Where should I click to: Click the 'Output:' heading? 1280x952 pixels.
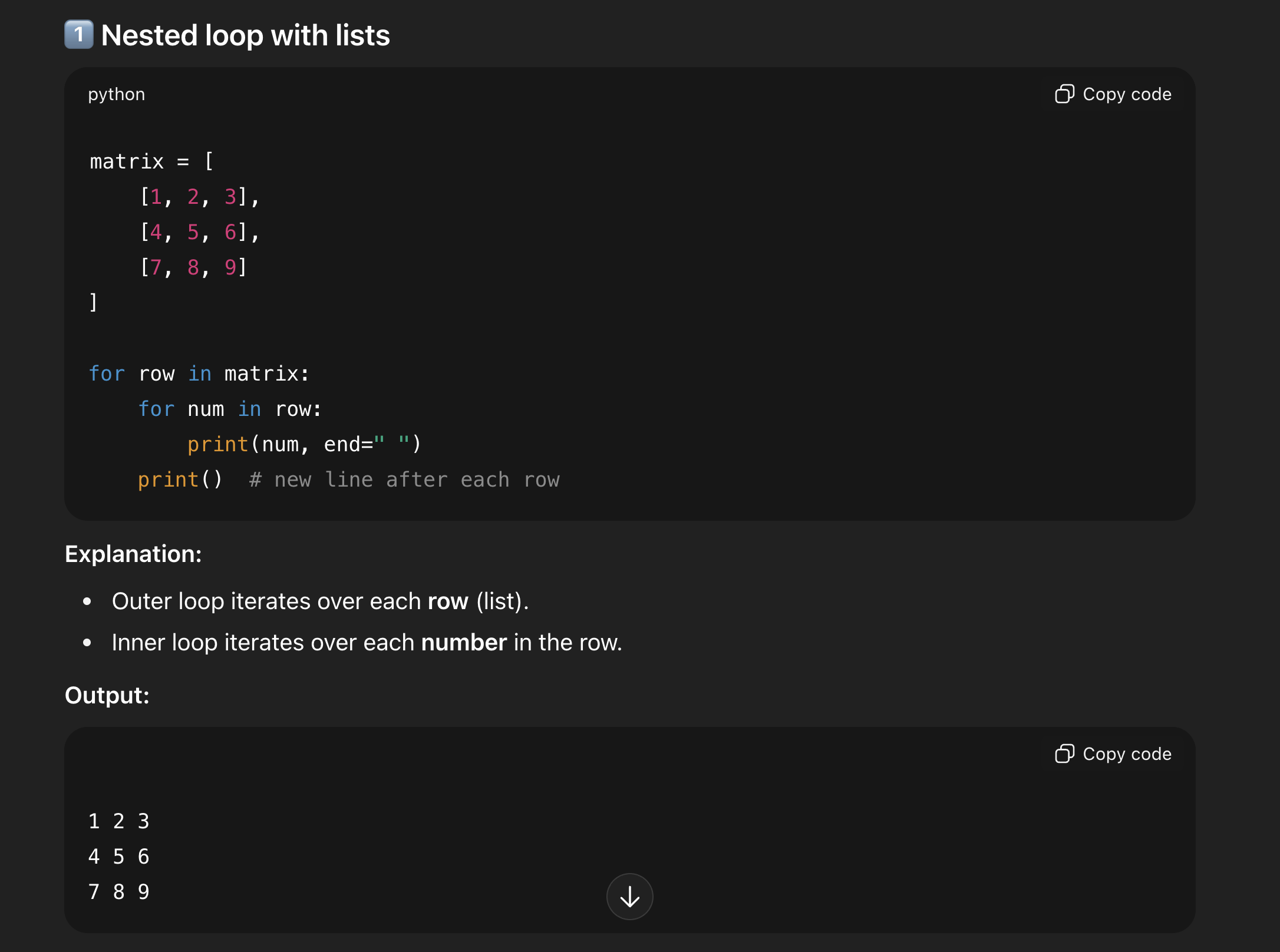click(107, 696)
